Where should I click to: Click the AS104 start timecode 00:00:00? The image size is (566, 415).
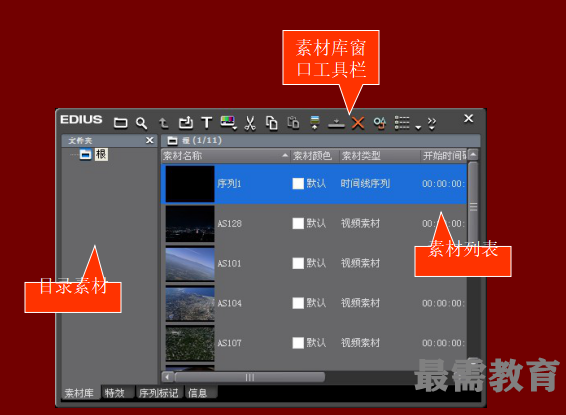coord(444,303)
